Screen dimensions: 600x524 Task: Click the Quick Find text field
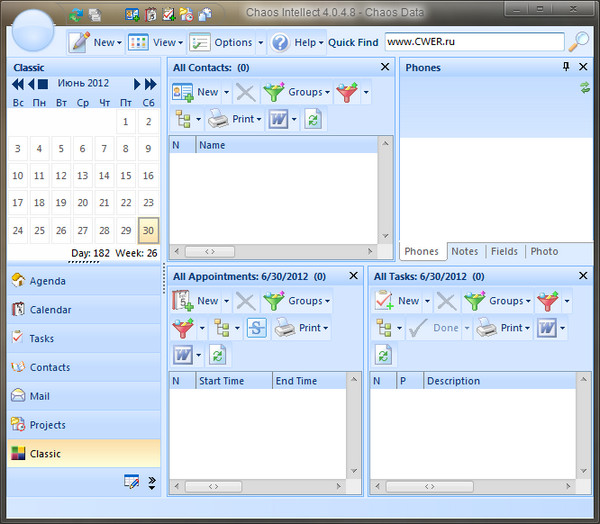pos(473,42)
